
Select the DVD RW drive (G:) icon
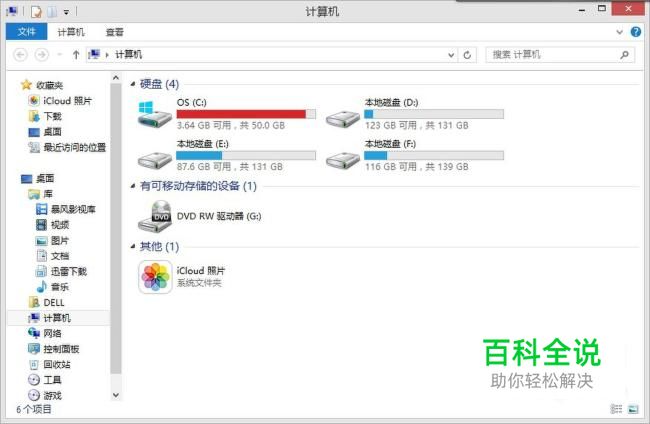coord(155,216)
